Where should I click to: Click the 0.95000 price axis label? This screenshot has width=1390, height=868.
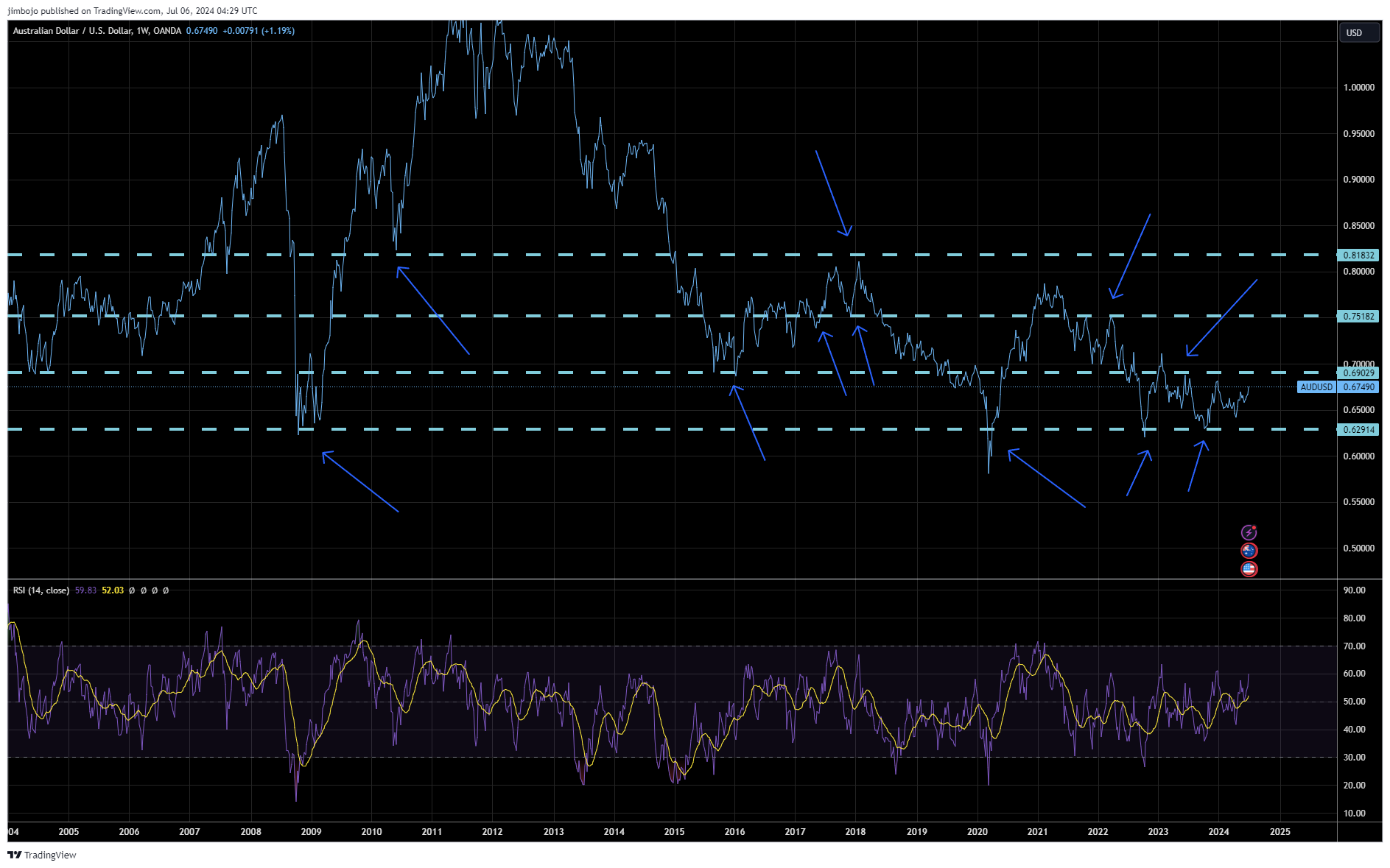tap(1358, 134)
